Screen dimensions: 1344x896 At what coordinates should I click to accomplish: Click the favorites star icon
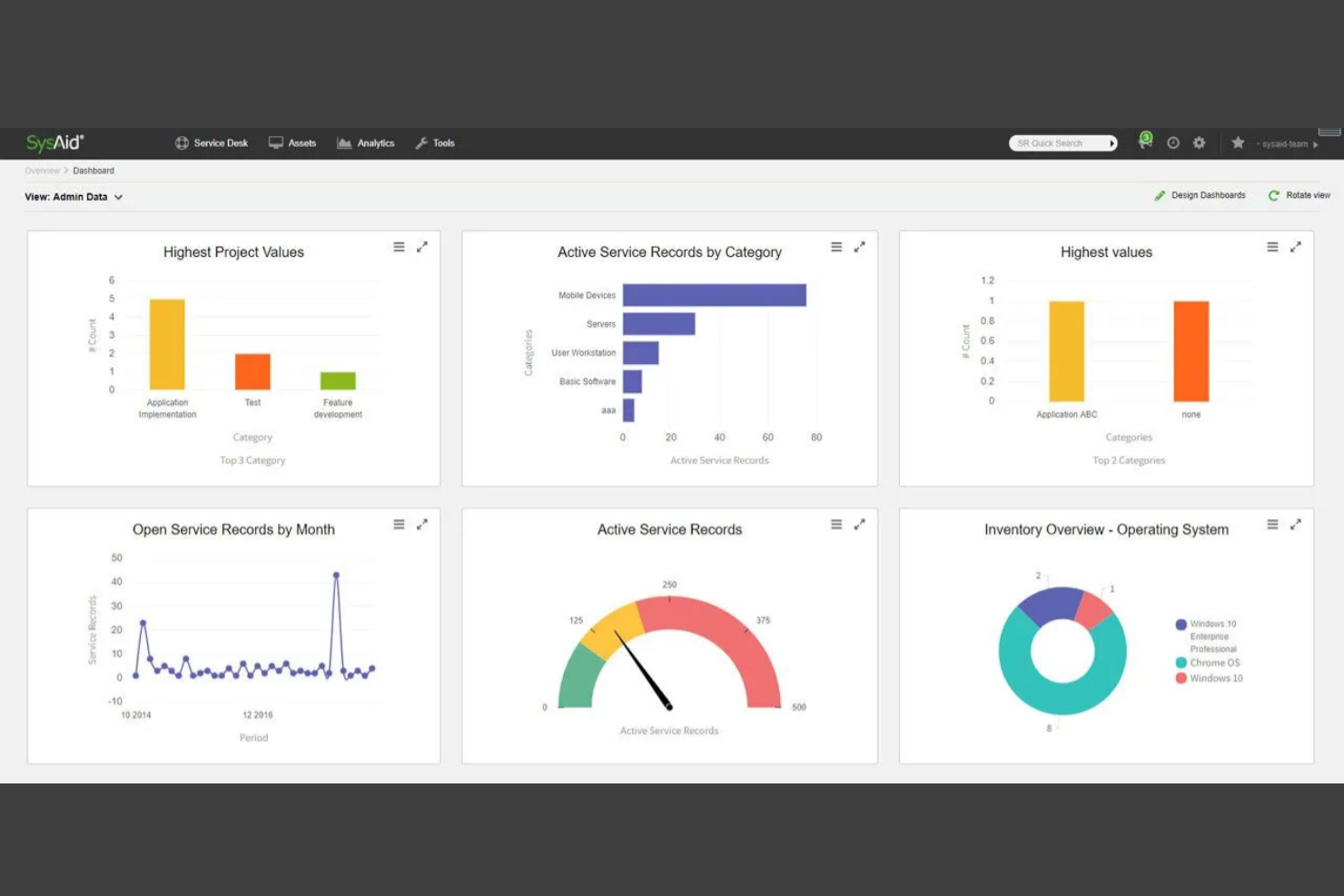(1238, 143)
